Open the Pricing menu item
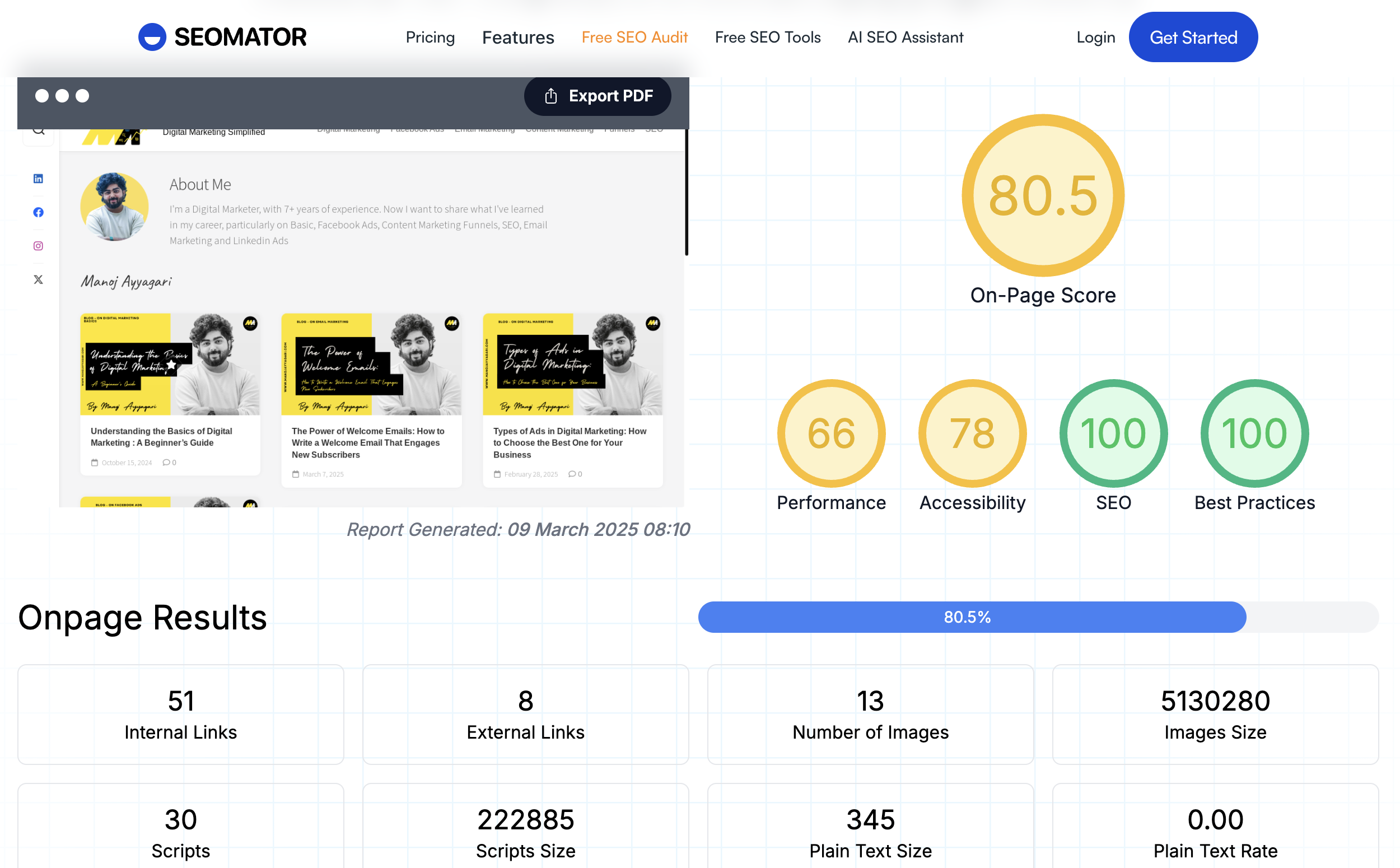Image resolution: width=1400 pixels, height=868 pixels. coord(430,38)
